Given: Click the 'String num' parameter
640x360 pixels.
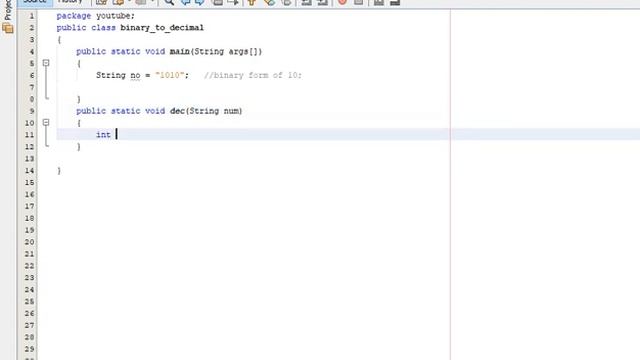Looking at the screenshot, I should [x=214, y=111].
